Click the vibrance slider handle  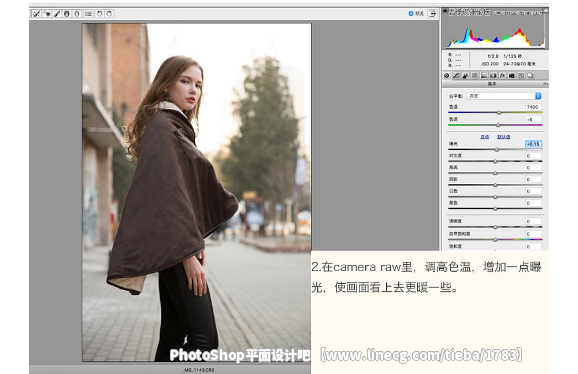tap(495, 240)
